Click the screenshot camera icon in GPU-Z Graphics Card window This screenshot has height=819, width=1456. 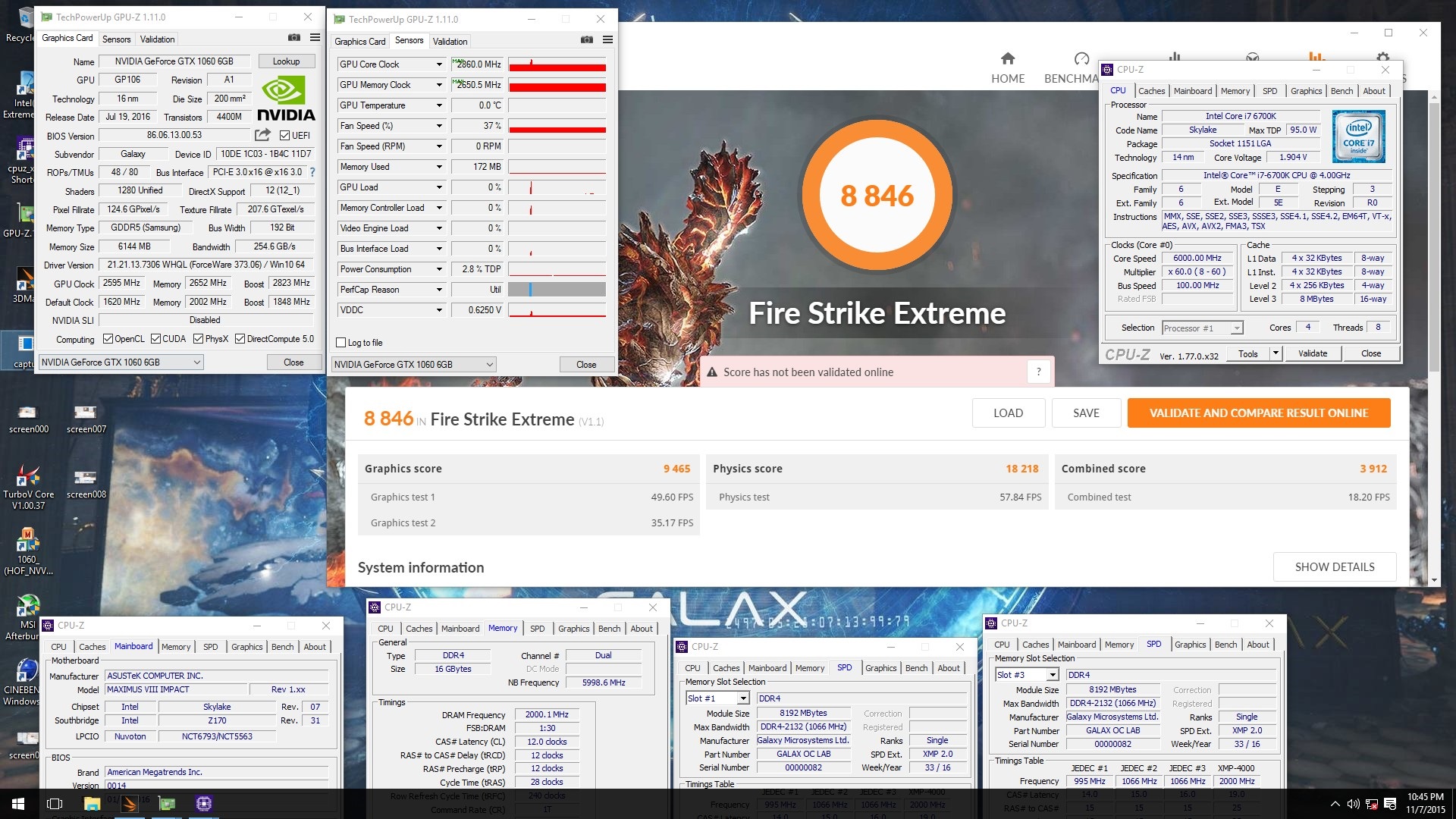(294, 38)
